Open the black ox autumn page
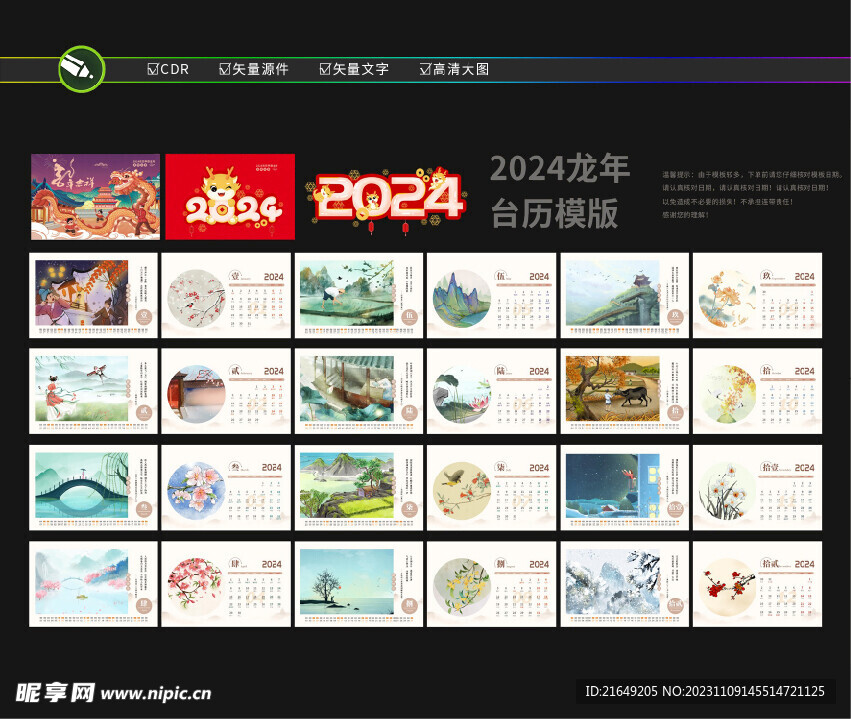Screen dimensions: 851x719 [625, 391]
